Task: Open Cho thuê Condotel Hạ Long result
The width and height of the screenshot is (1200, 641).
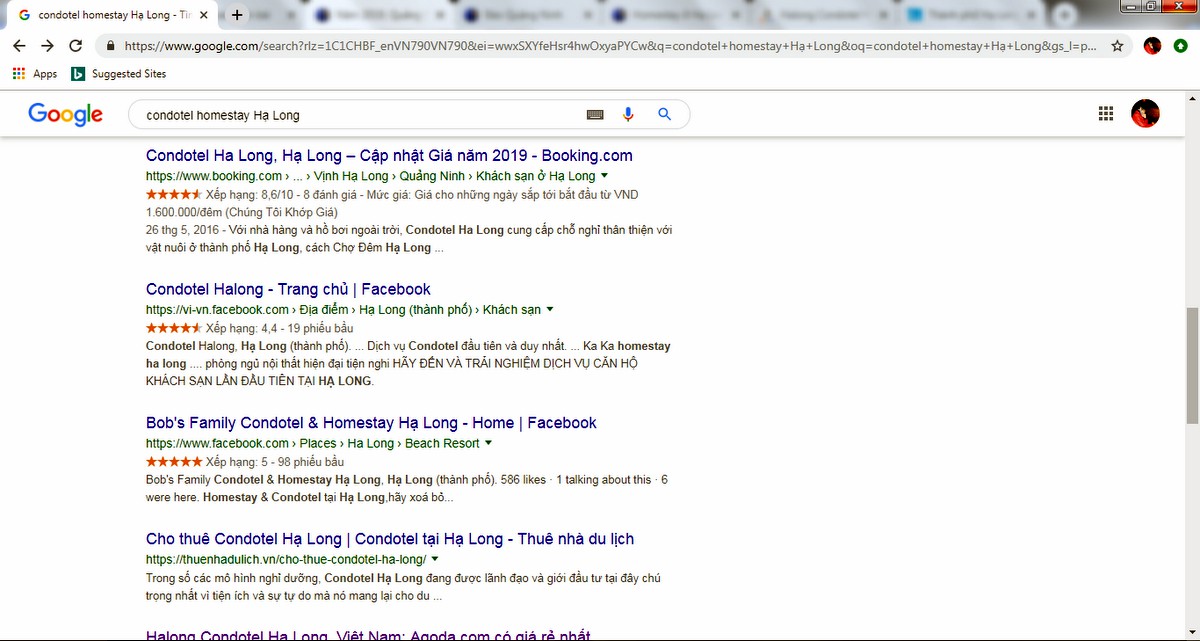Action: (390, 539)
